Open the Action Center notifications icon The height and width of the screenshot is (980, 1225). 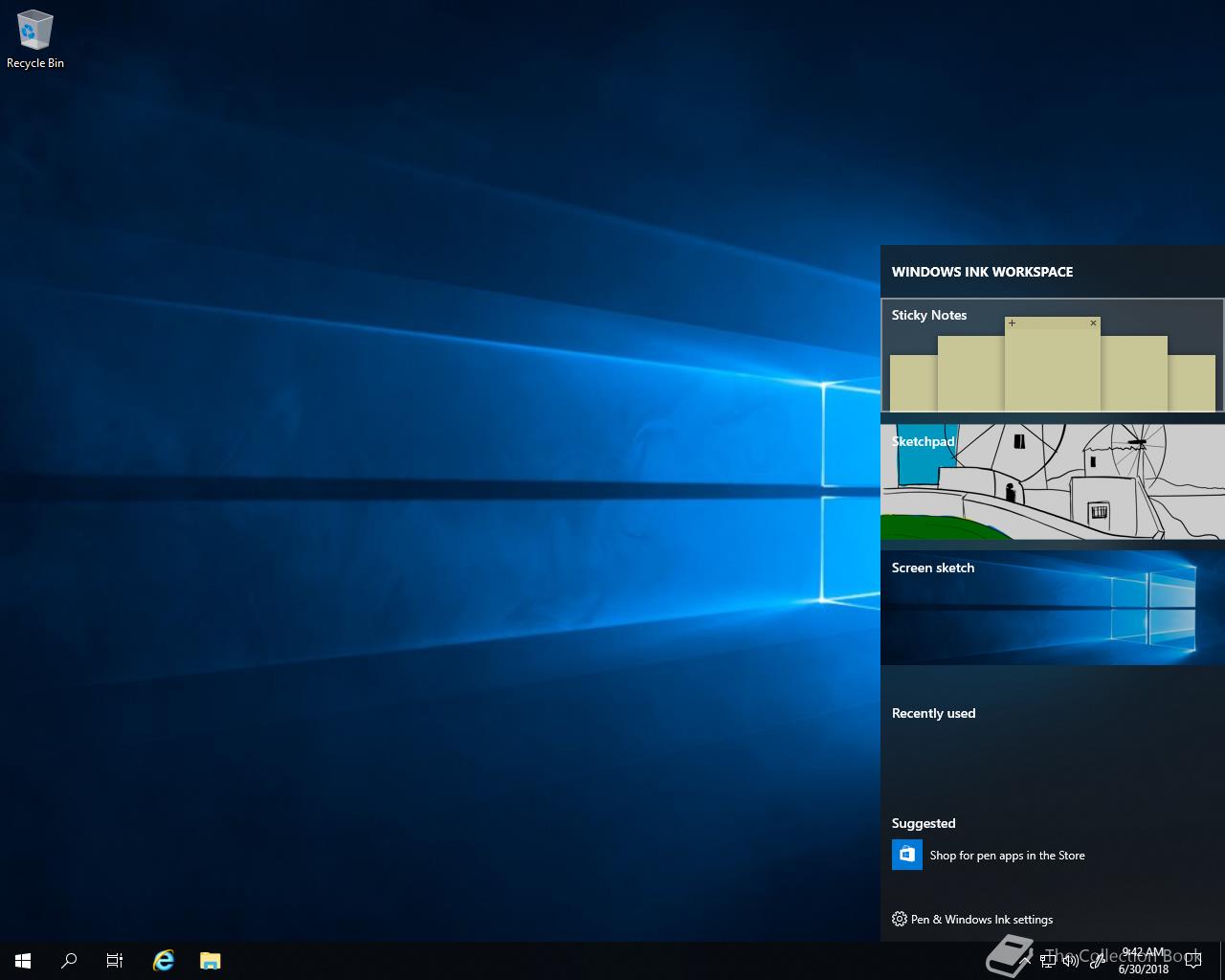[x=1193, y=961]
